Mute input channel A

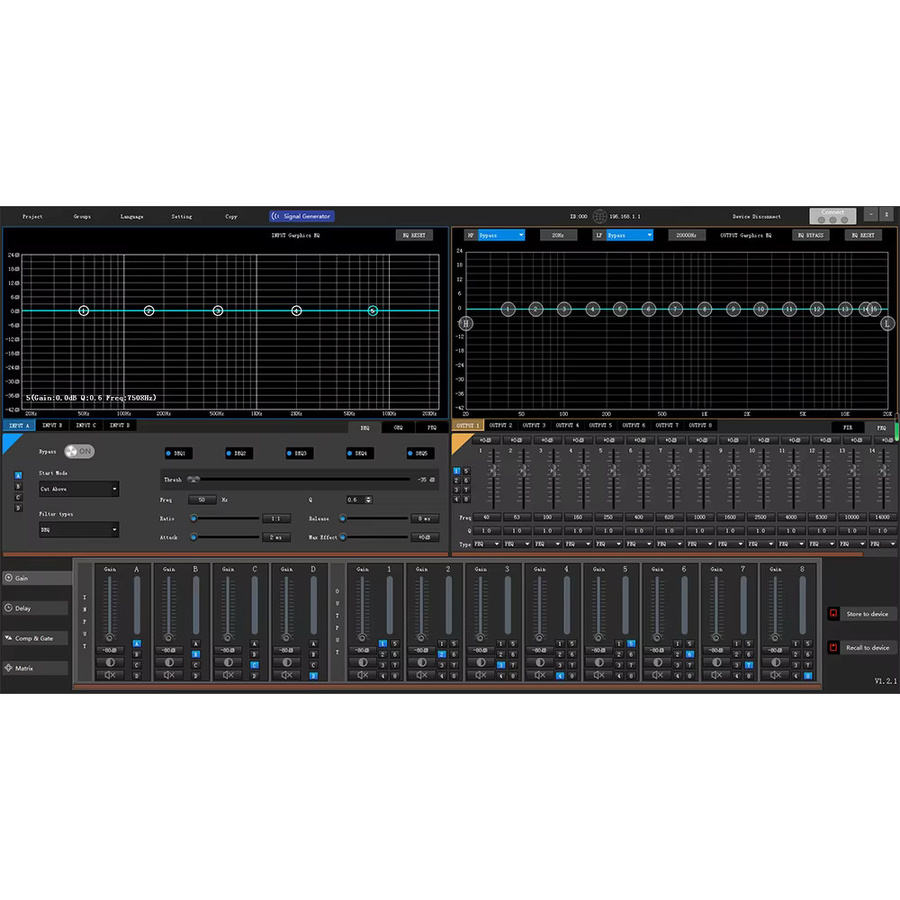110,676
